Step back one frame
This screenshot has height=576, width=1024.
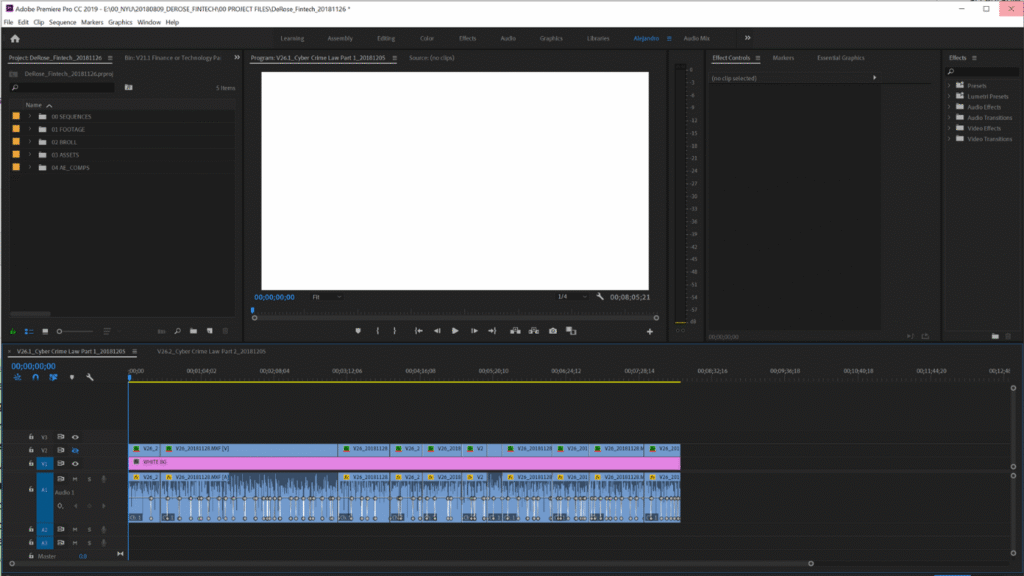coord(437,331)
